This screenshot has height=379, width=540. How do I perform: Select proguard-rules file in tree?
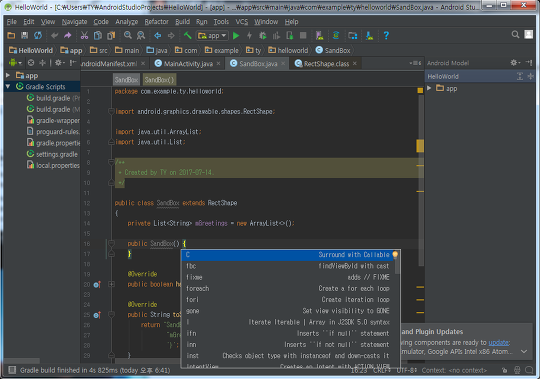click(x=53, y=131)
